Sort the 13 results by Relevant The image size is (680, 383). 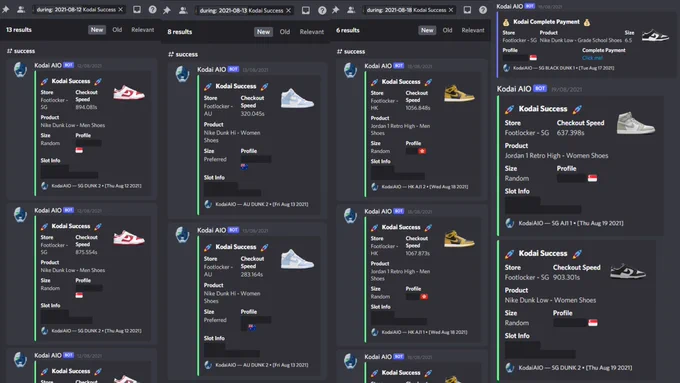143,29
